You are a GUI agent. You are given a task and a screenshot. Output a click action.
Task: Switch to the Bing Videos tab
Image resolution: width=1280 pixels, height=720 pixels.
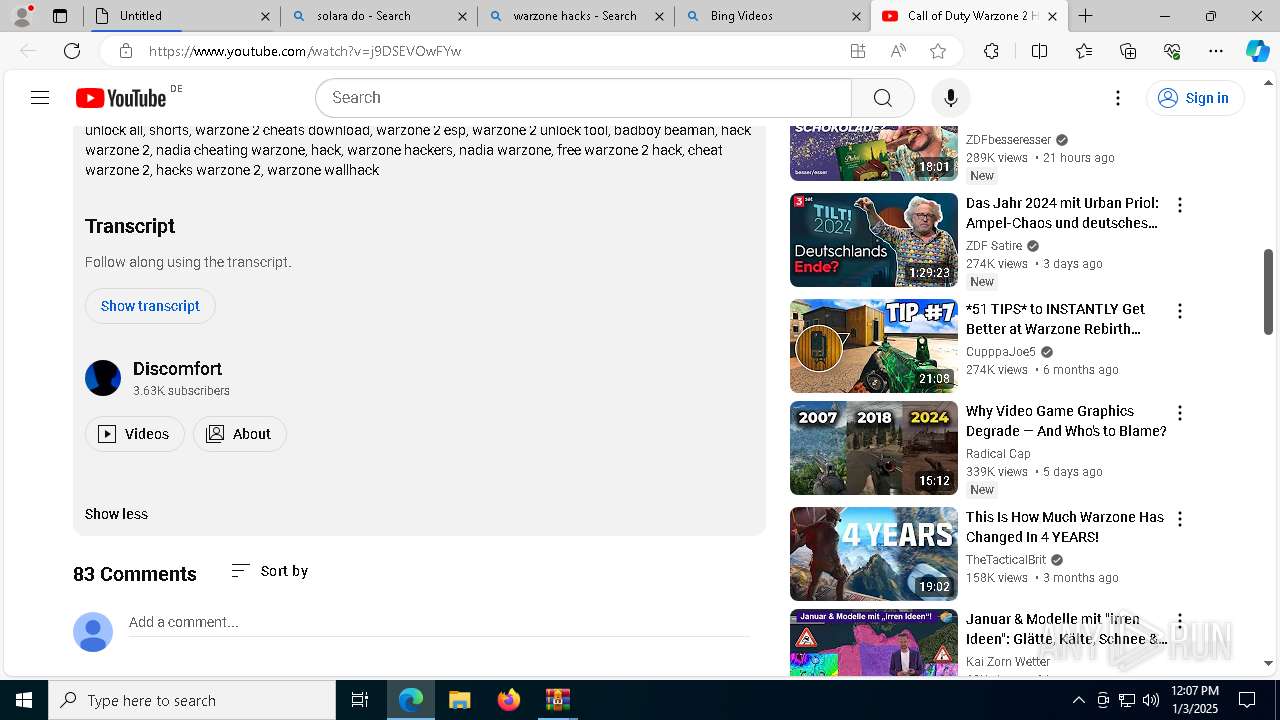pos(773,16)
